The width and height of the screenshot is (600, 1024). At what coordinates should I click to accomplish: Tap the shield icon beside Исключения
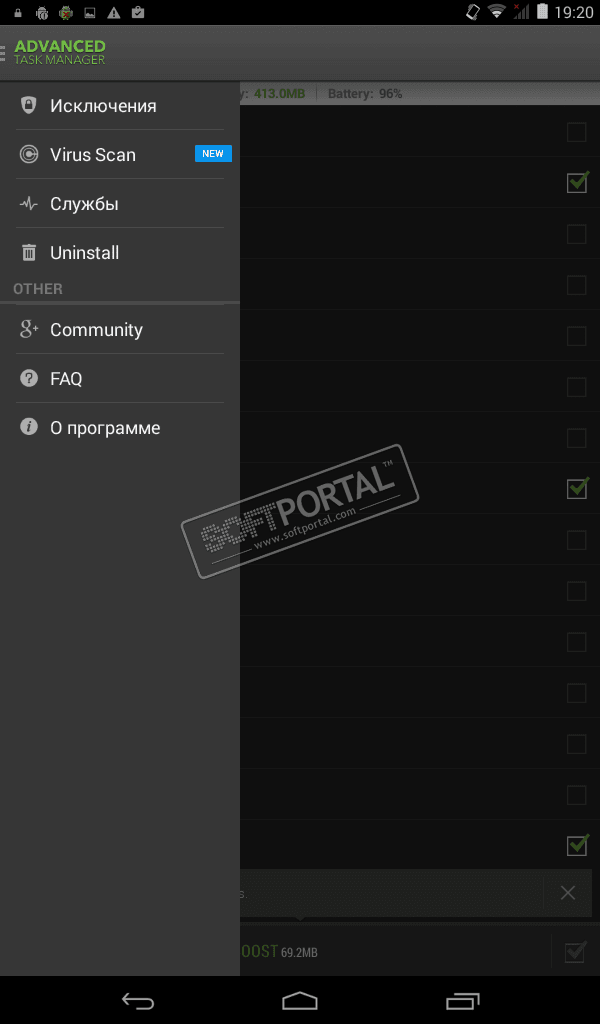[x=28, y=105]
